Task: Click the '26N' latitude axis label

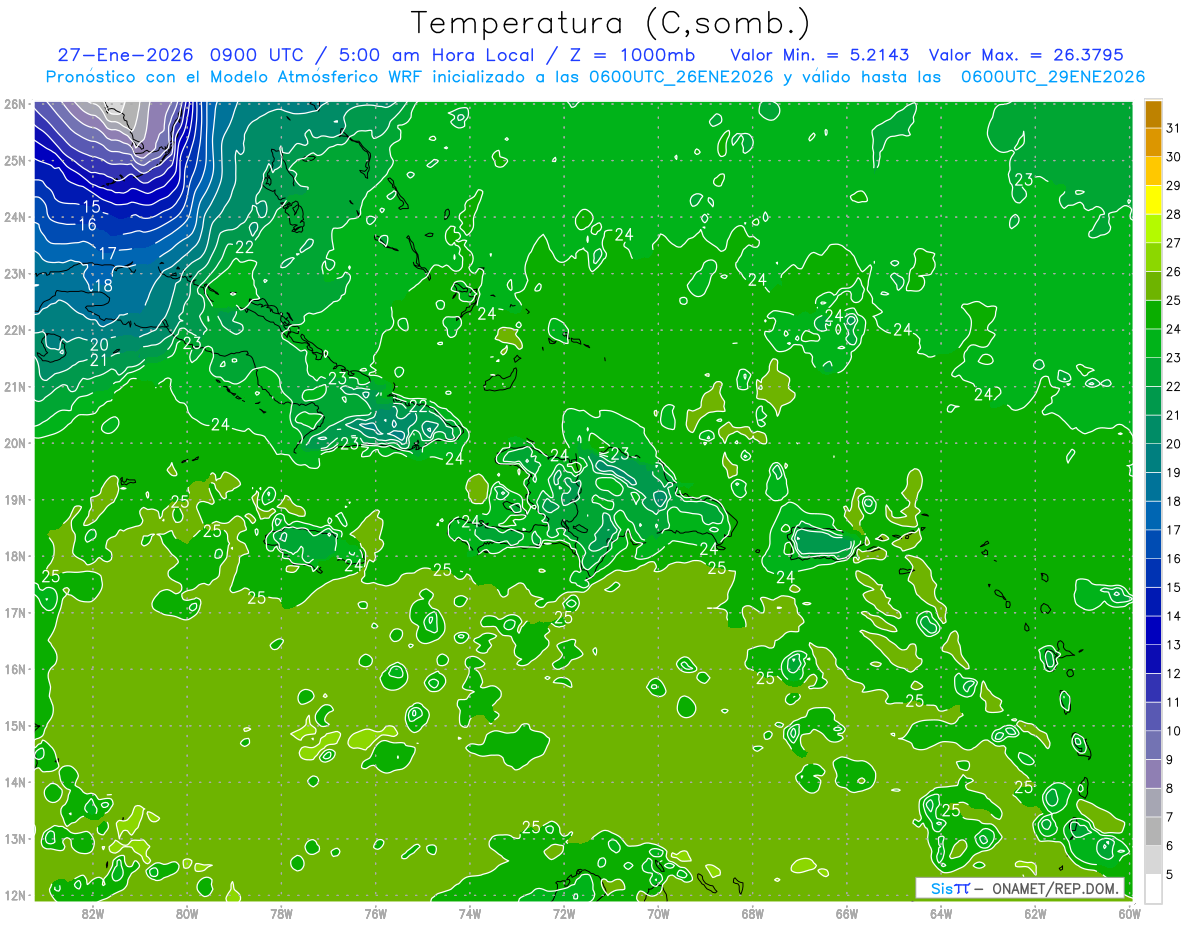Action: 15,104
